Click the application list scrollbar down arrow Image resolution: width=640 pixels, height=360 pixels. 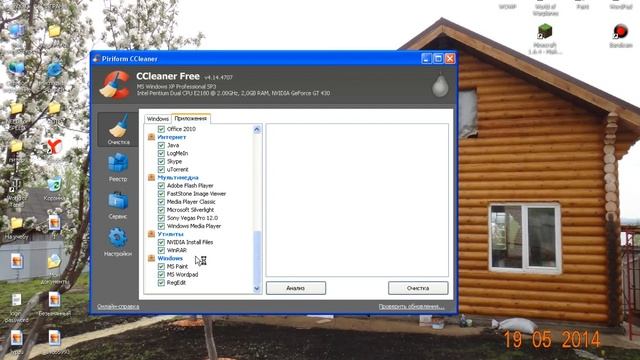click(x=257, y=289)
